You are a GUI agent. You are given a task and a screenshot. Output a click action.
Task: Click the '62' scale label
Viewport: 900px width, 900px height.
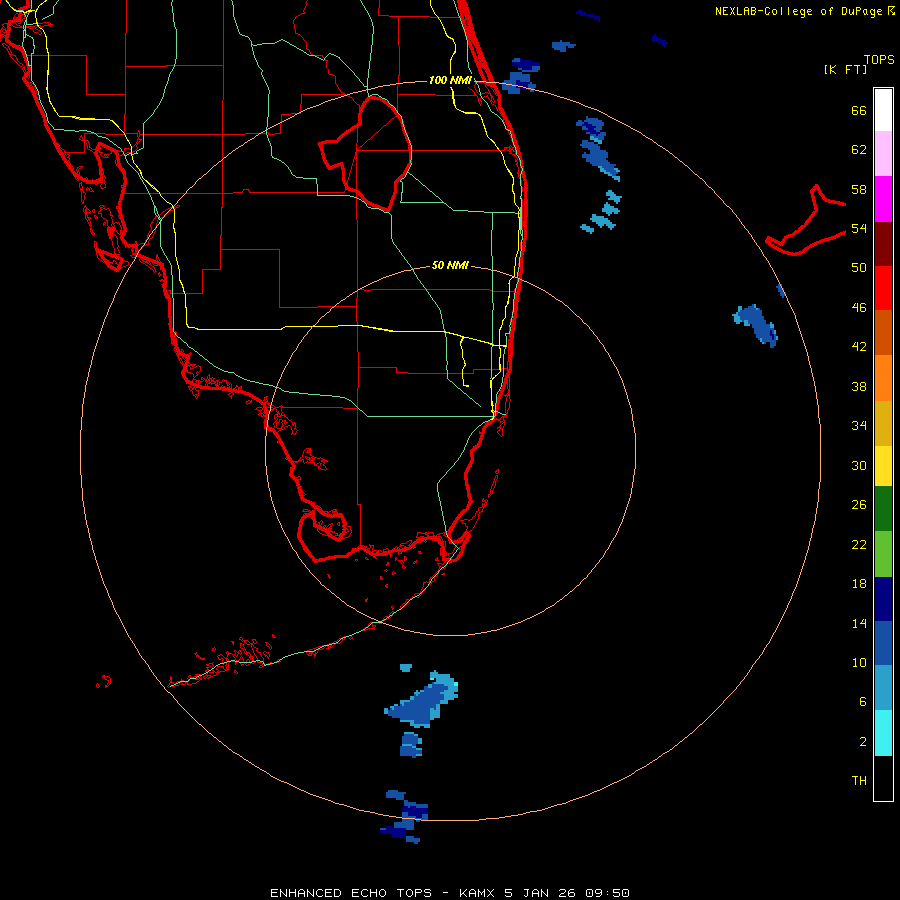click(859, 150)
